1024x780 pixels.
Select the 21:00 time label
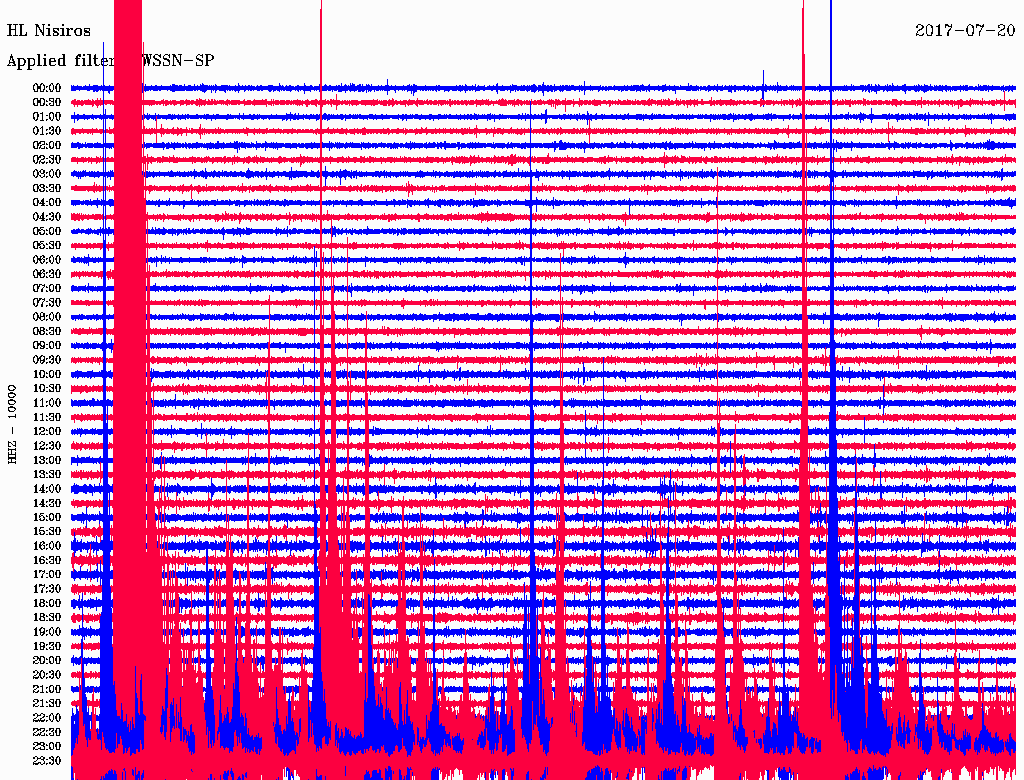(x=47, y=689)
